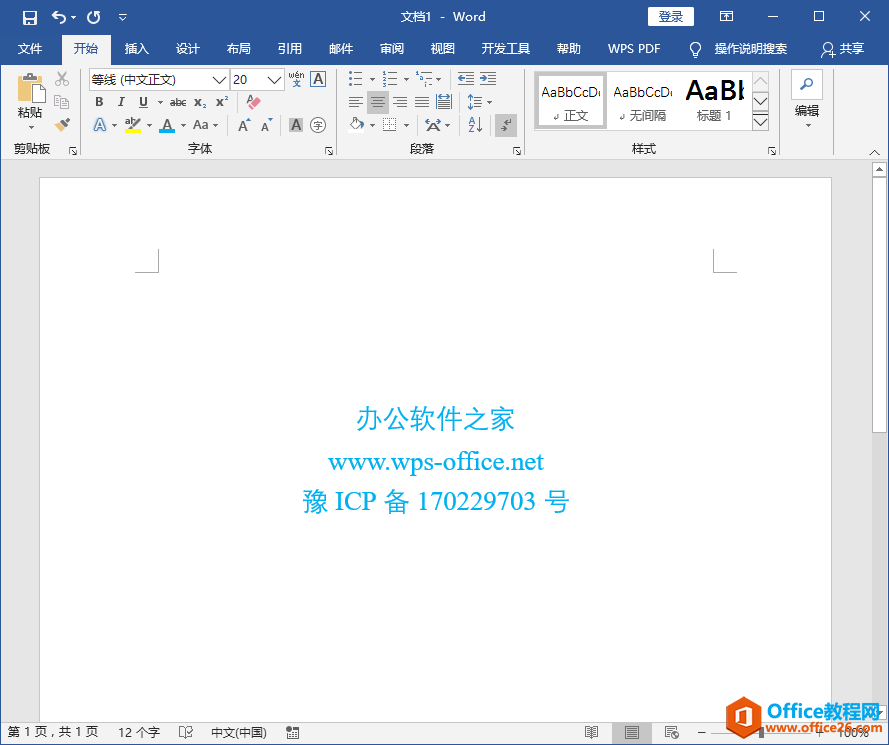Toggle Underline formatting

tap(143, 102)
